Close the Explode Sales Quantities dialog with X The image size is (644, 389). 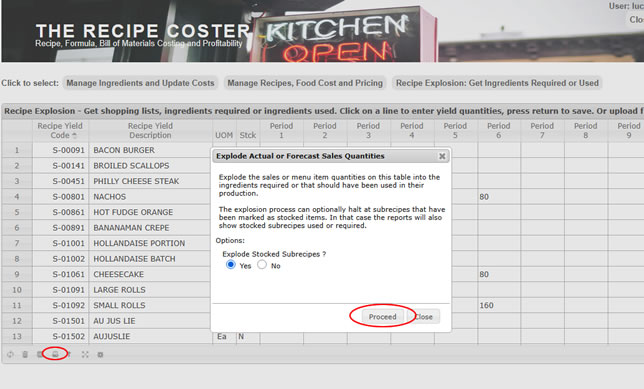click(442, 156)
